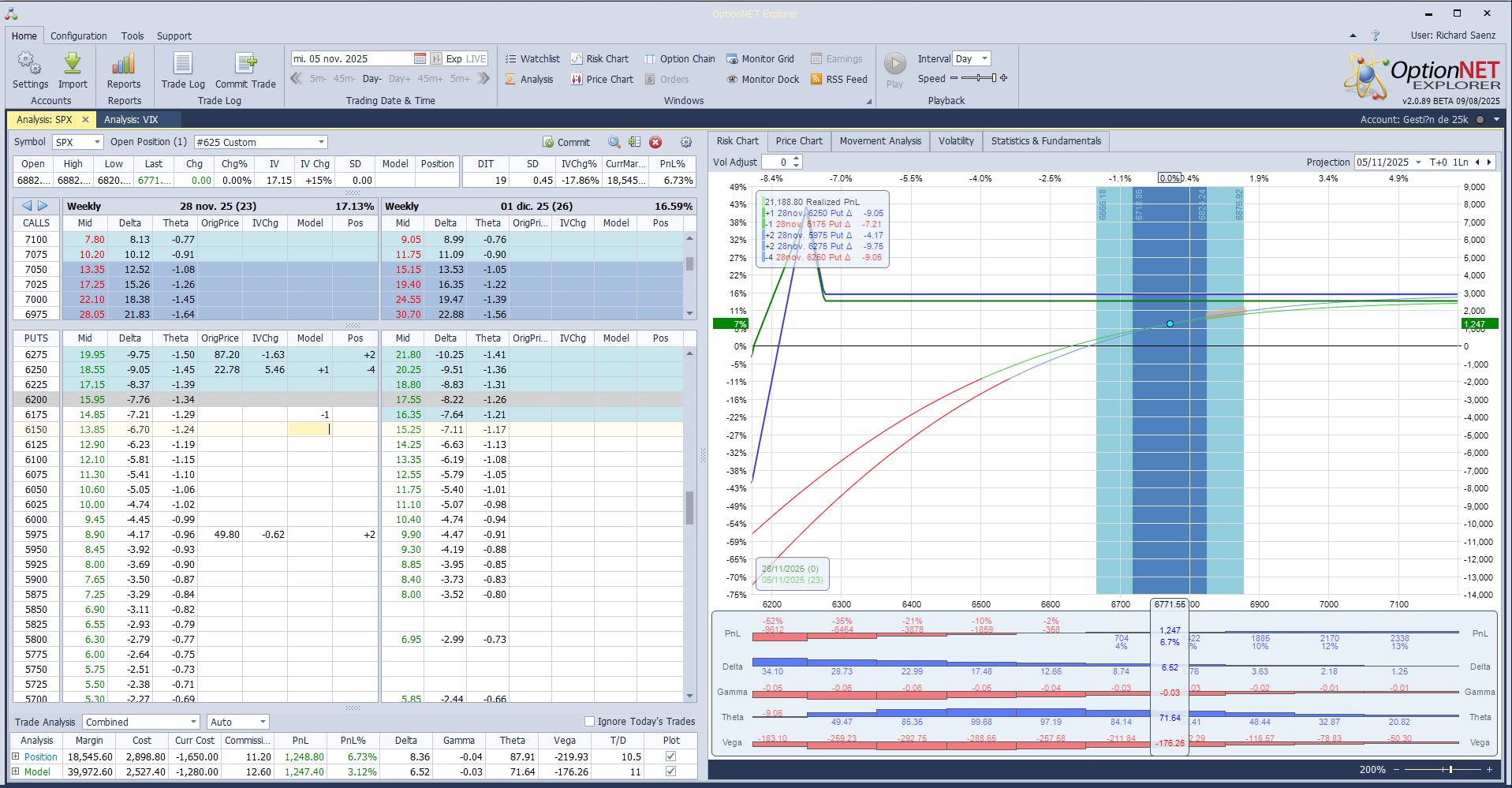Open the Trade Analysis Combined dropdown

pos(193,722)
